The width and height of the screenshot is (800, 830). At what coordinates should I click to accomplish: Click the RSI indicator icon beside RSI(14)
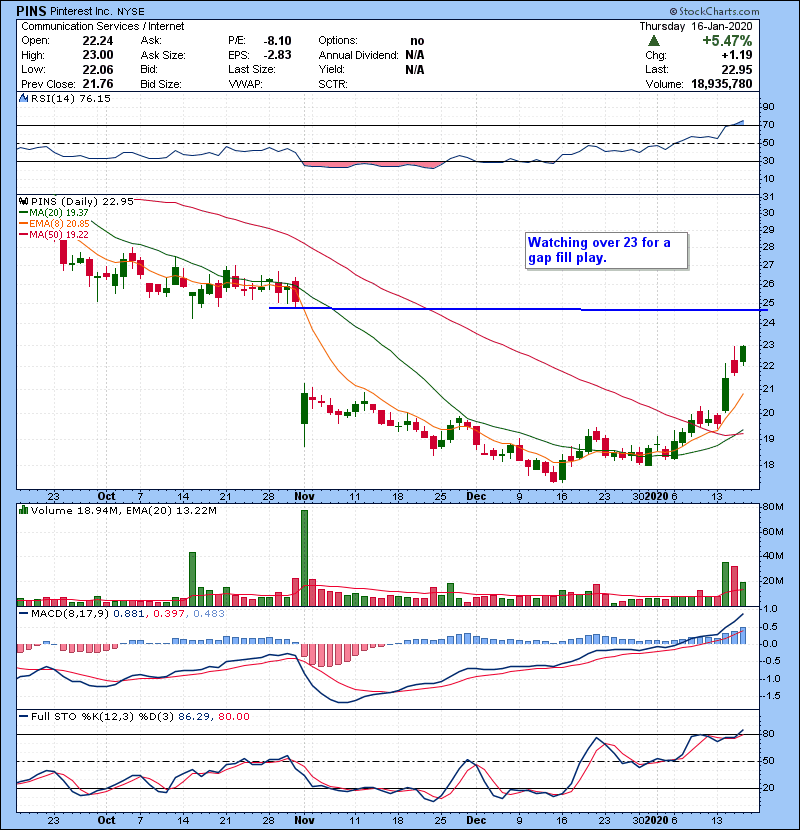(x=23, y=98)
